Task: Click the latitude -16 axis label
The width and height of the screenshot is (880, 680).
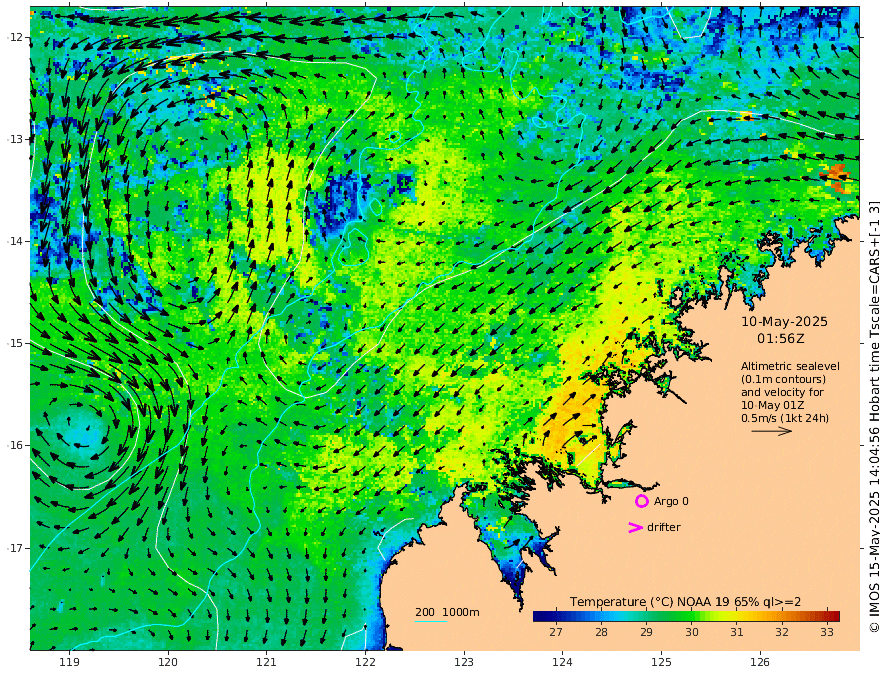Action: pyautogui.click(x=15, y=445)
